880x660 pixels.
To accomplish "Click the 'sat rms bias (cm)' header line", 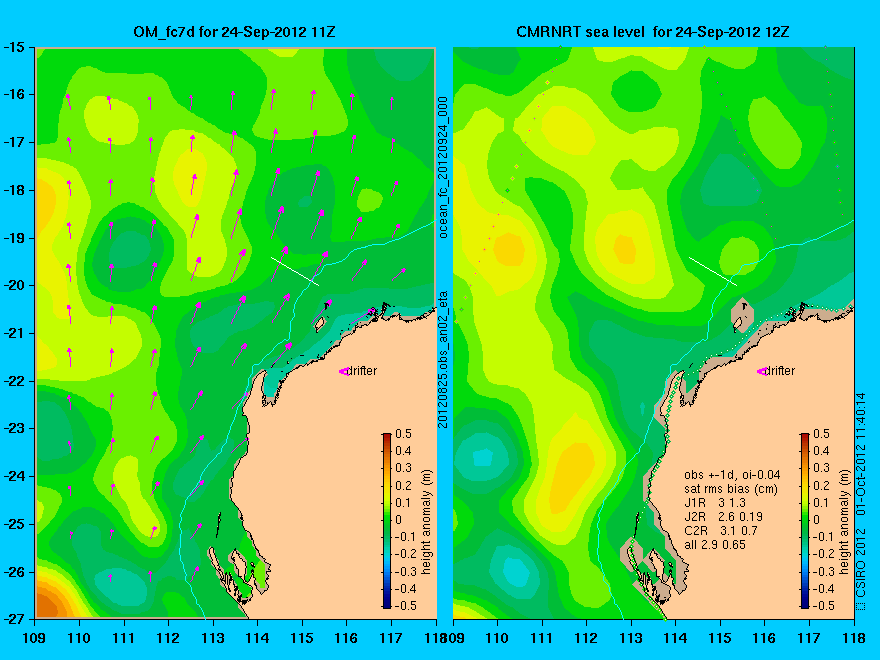I will tap(731, 489).
